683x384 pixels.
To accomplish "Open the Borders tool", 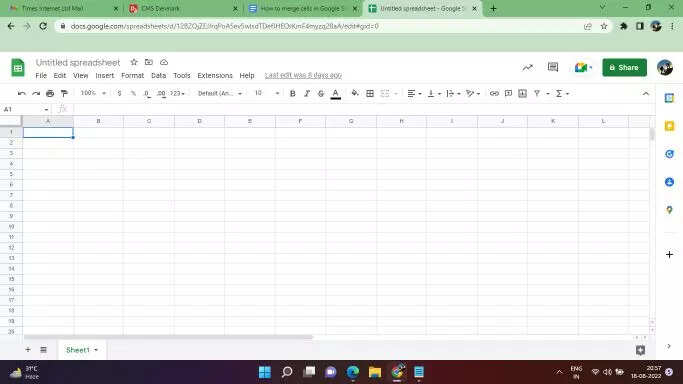I will (x=370, y=94).
